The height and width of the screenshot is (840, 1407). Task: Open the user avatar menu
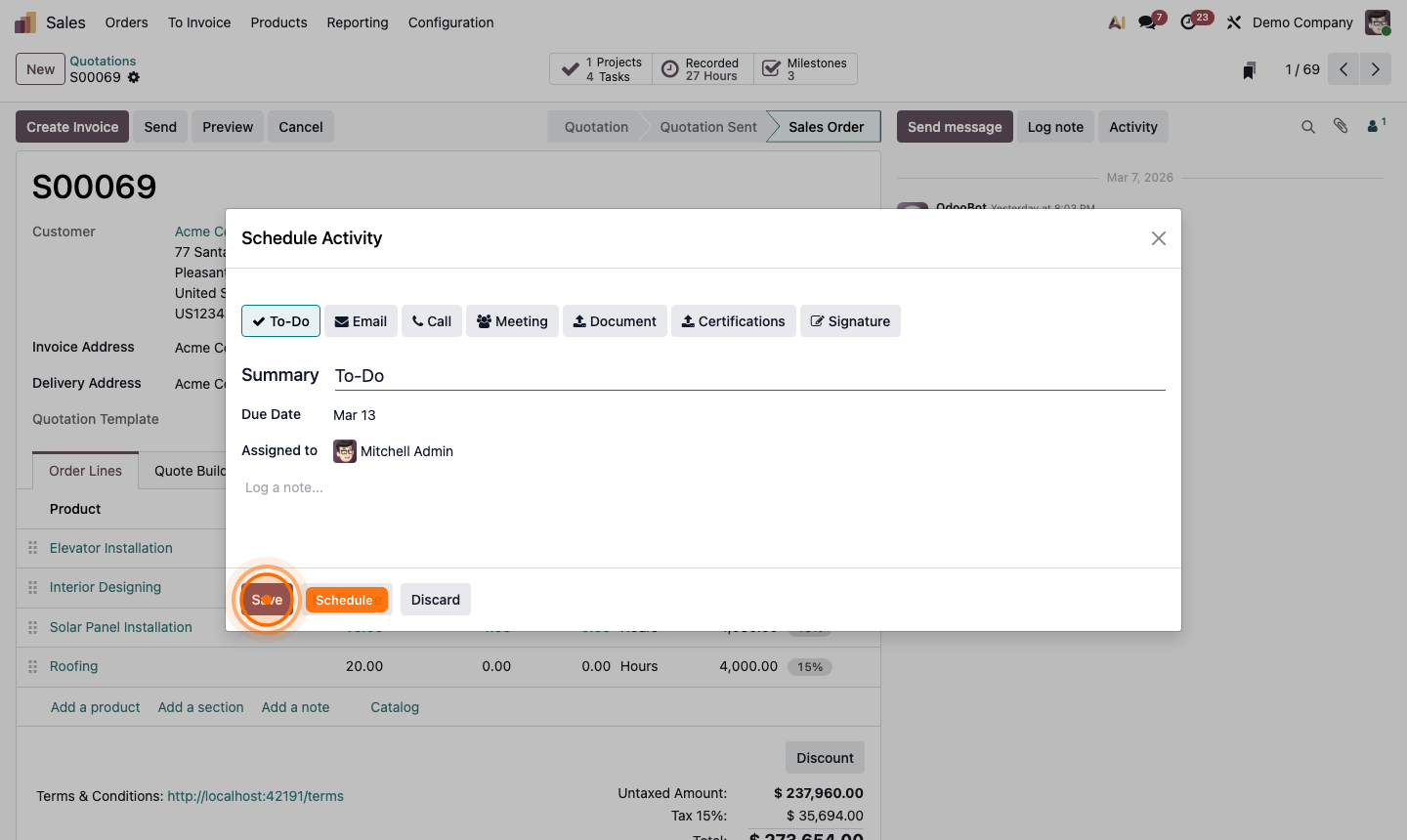pos(1377,21)
